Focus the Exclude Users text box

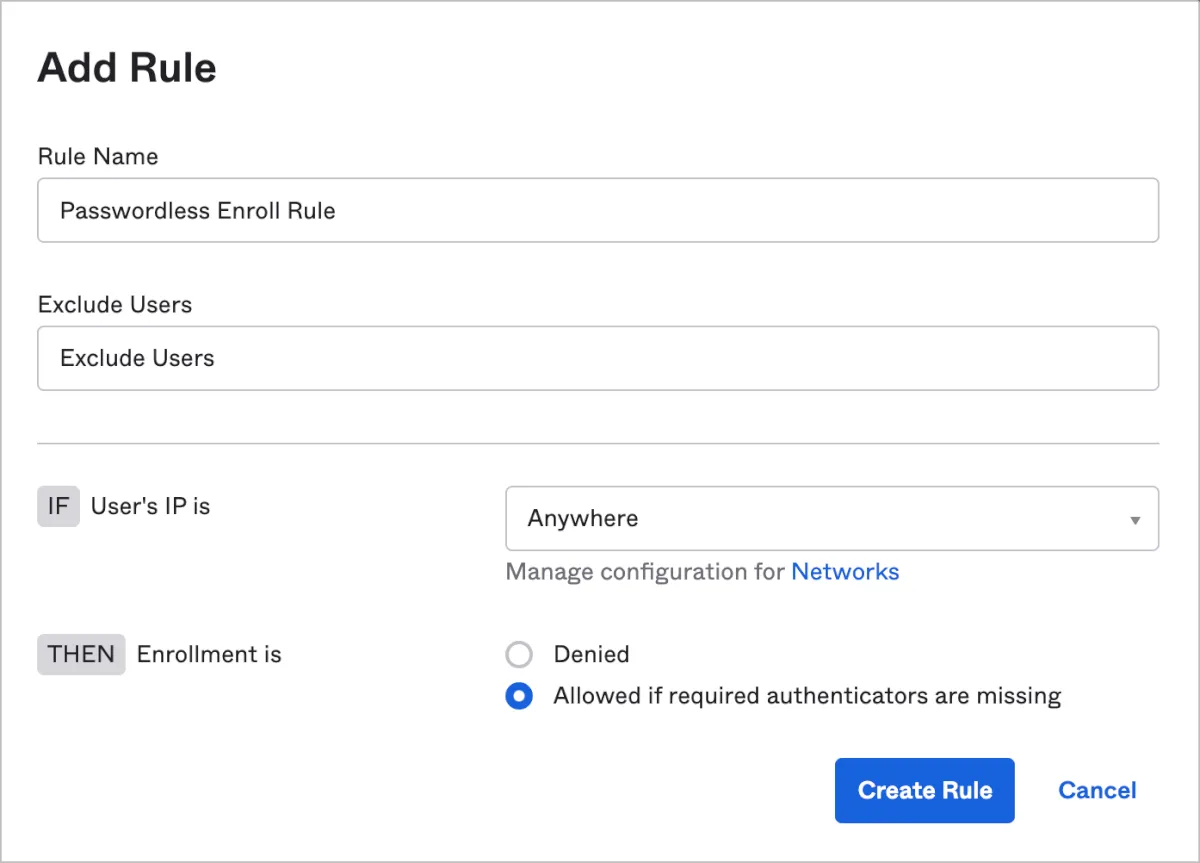(x=597, y=358)
